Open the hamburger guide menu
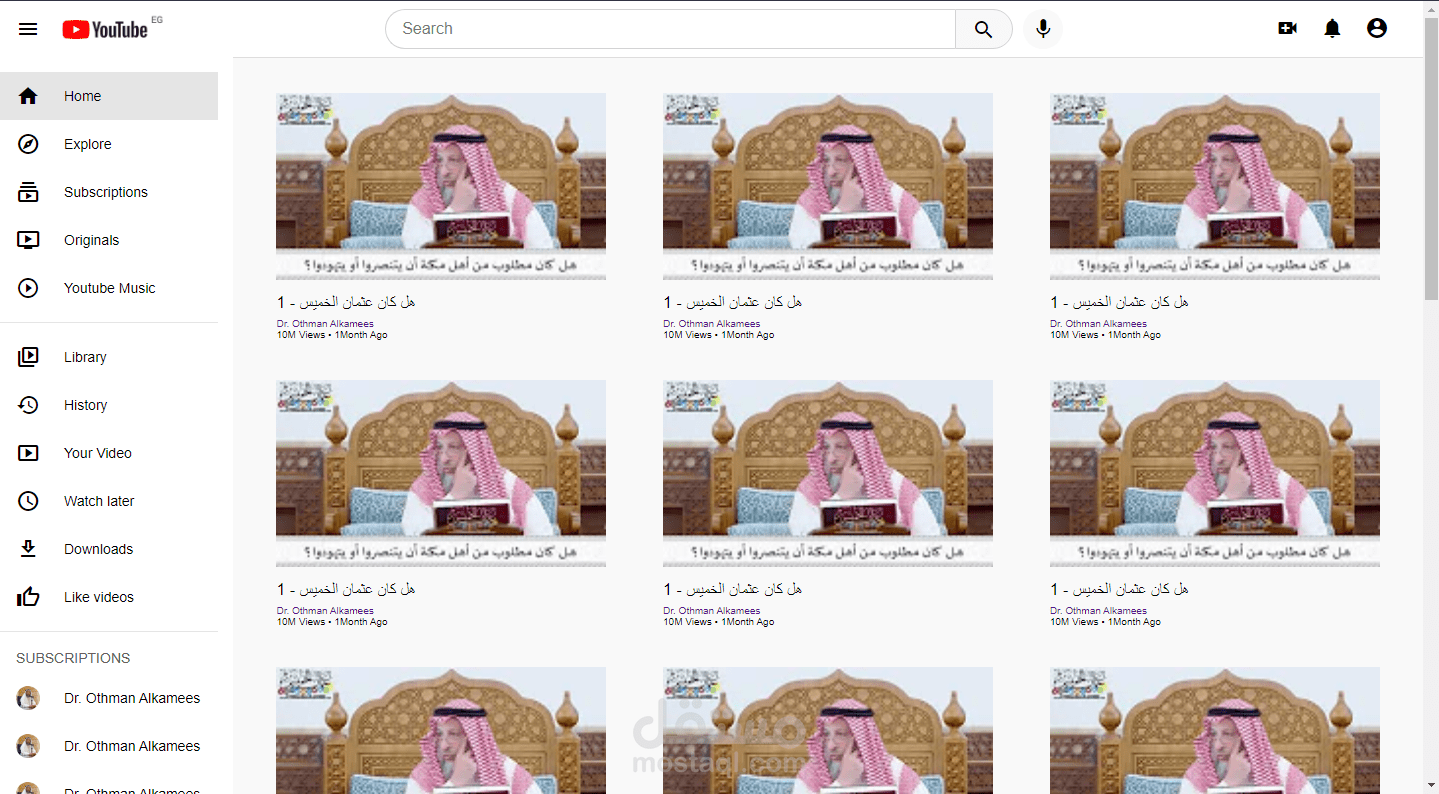 (x=28, y=29)
